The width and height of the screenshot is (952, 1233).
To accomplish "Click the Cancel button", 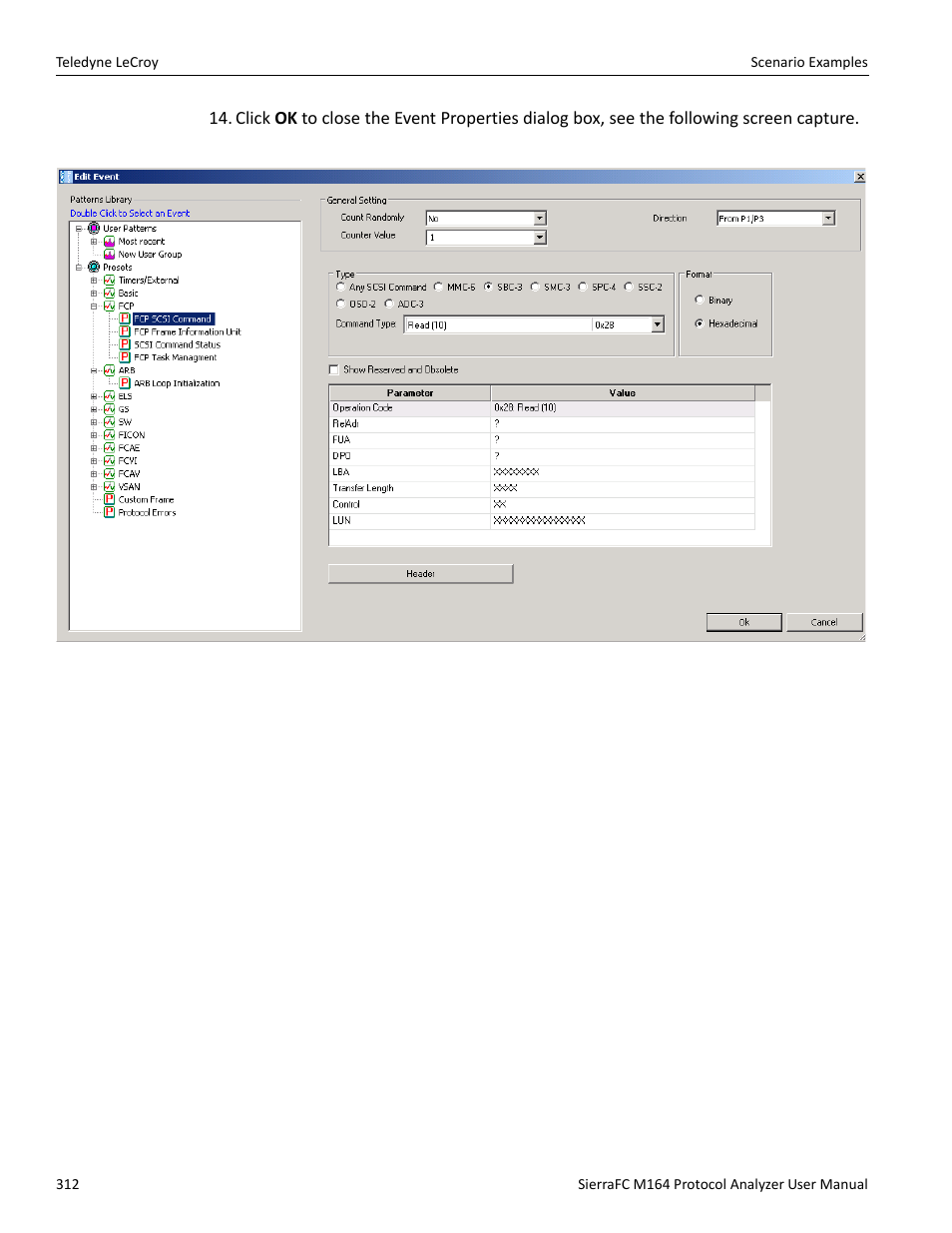I will 824,622.
